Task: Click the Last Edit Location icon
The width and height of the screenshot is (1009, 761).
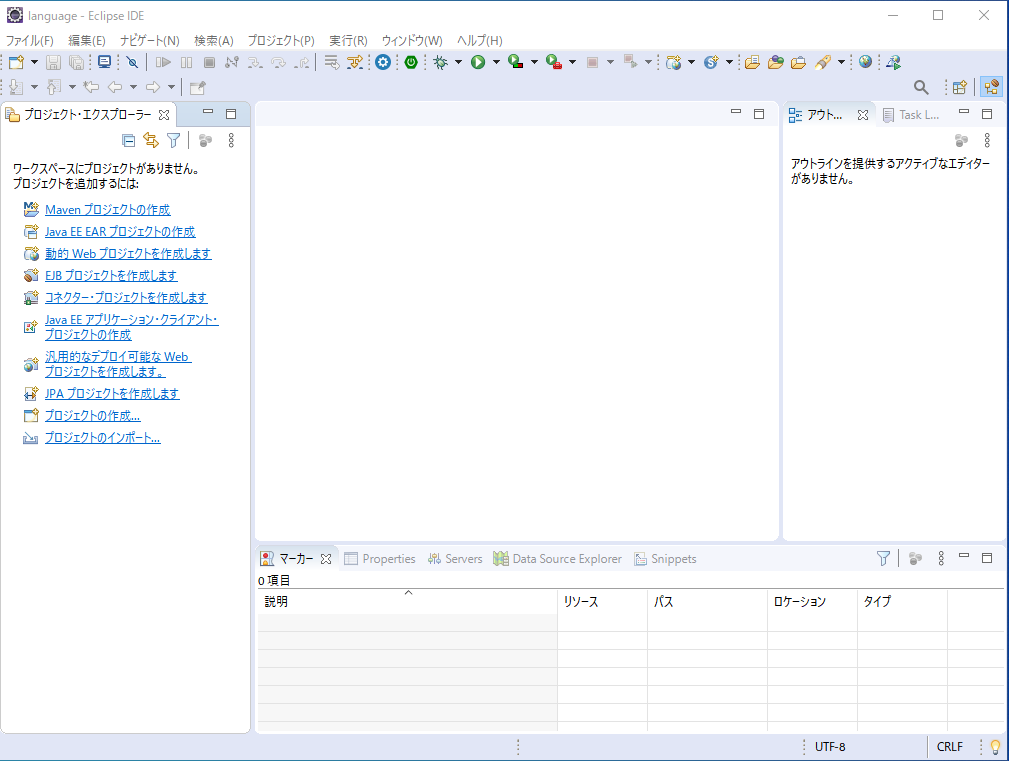Action: click(91, 87)
